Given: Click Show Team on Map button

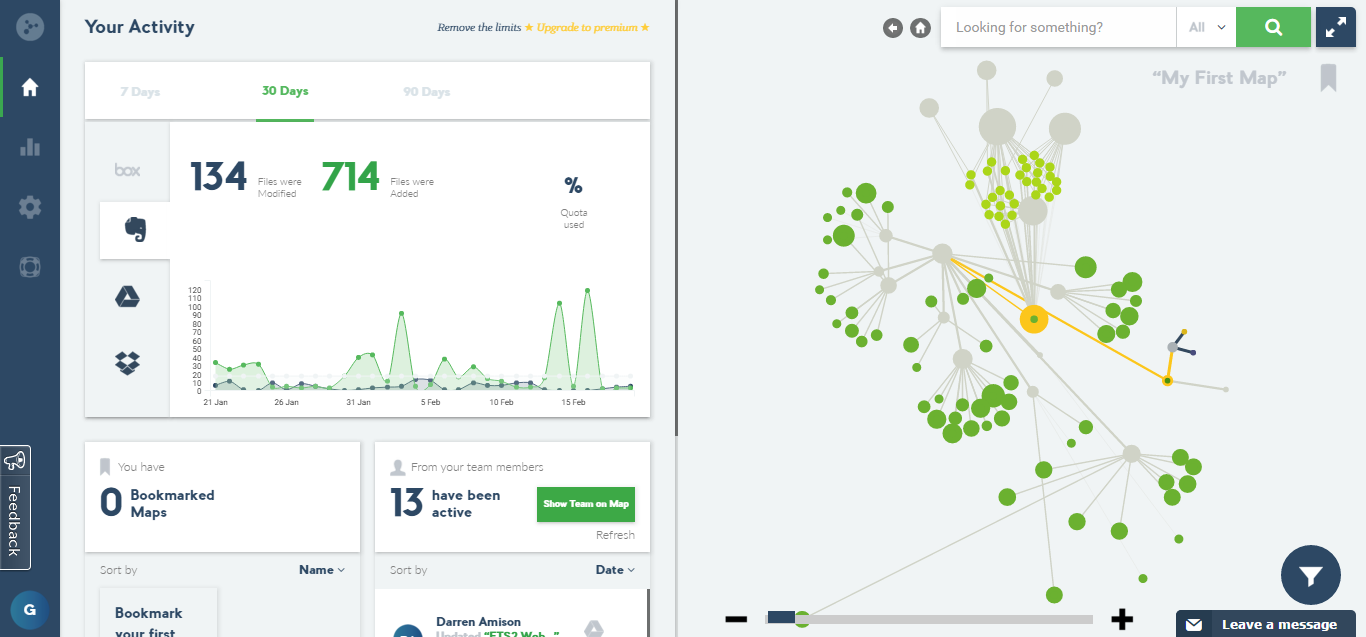Looking at the screenshot, I should [586, 504].
